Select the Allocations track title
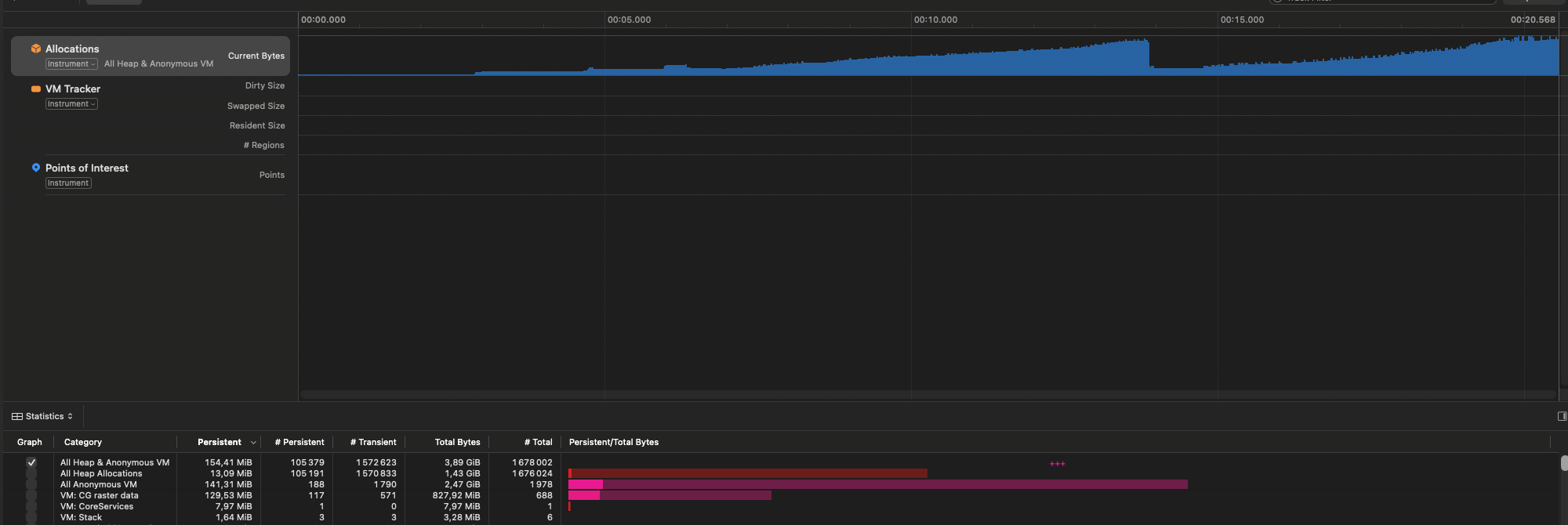 tap(72, 49)
